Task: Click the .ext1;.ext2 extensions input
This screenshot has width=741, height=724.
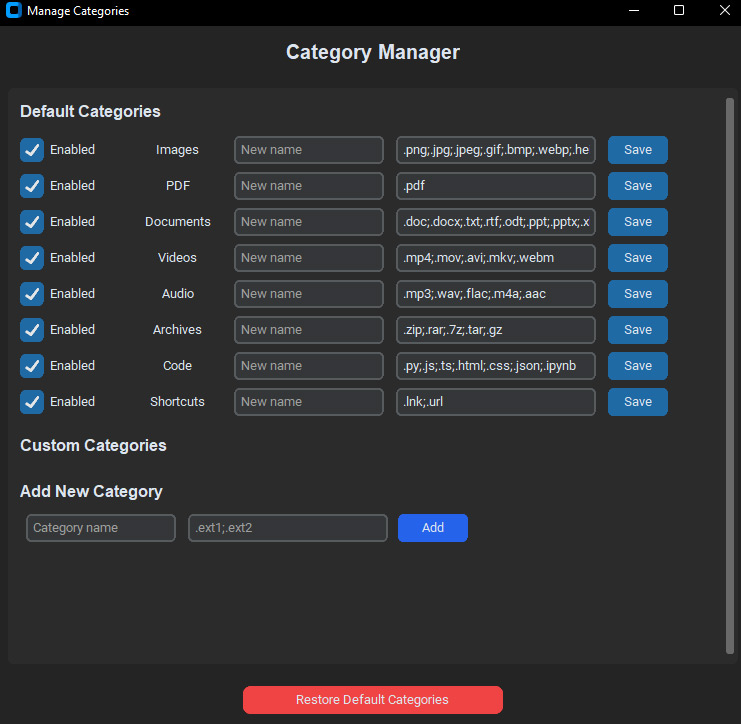Action: click(288, 528)
